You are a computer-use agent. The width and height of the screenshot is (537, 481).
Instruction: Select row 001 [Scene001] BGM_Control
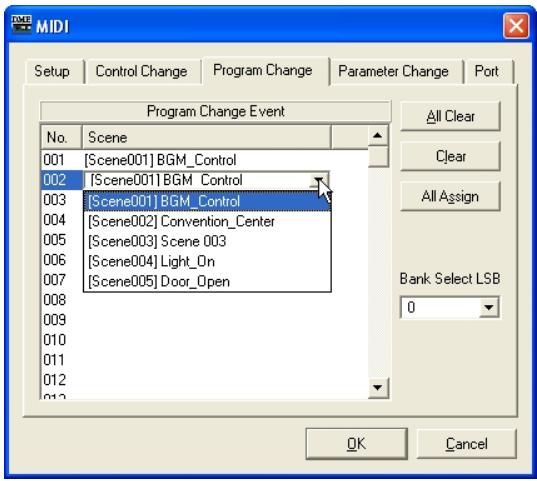point(204,160)
